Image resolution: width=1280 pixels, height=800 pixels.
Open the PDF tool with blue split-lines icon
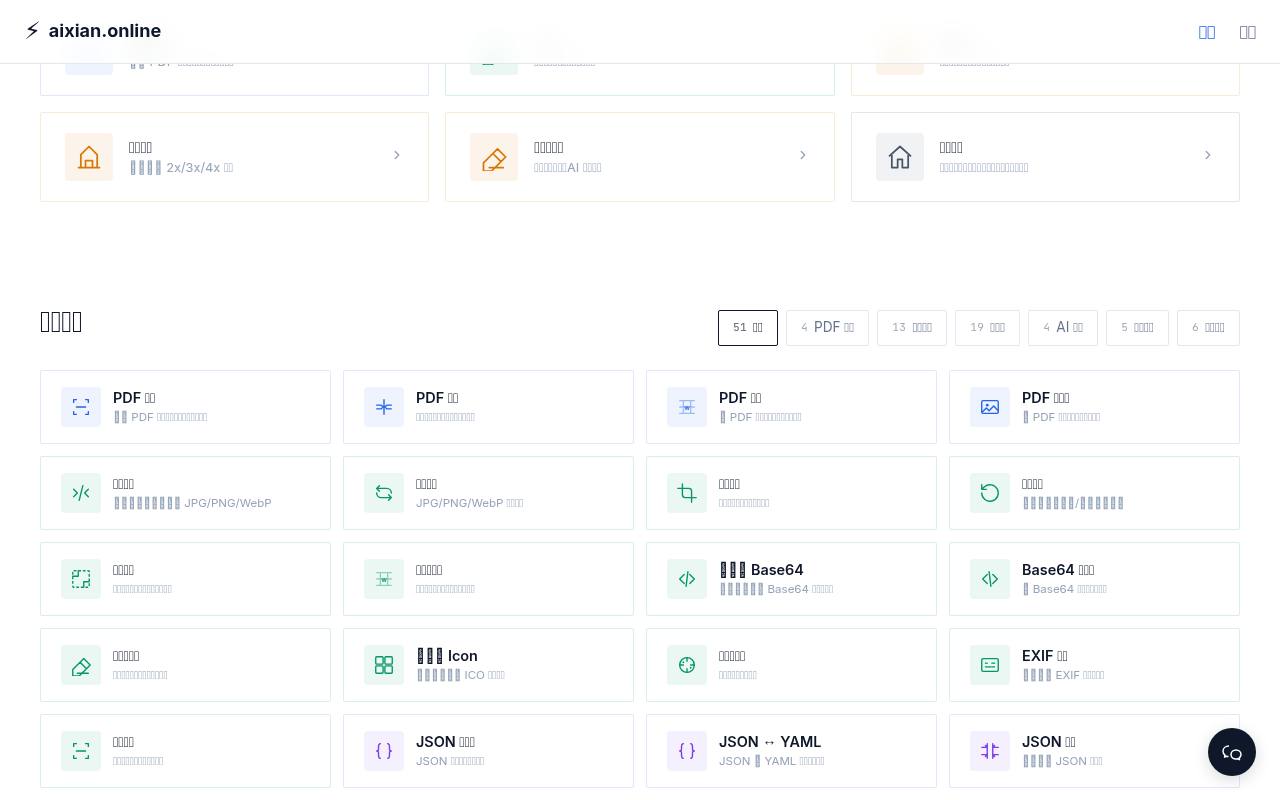(x=791, y=407)
